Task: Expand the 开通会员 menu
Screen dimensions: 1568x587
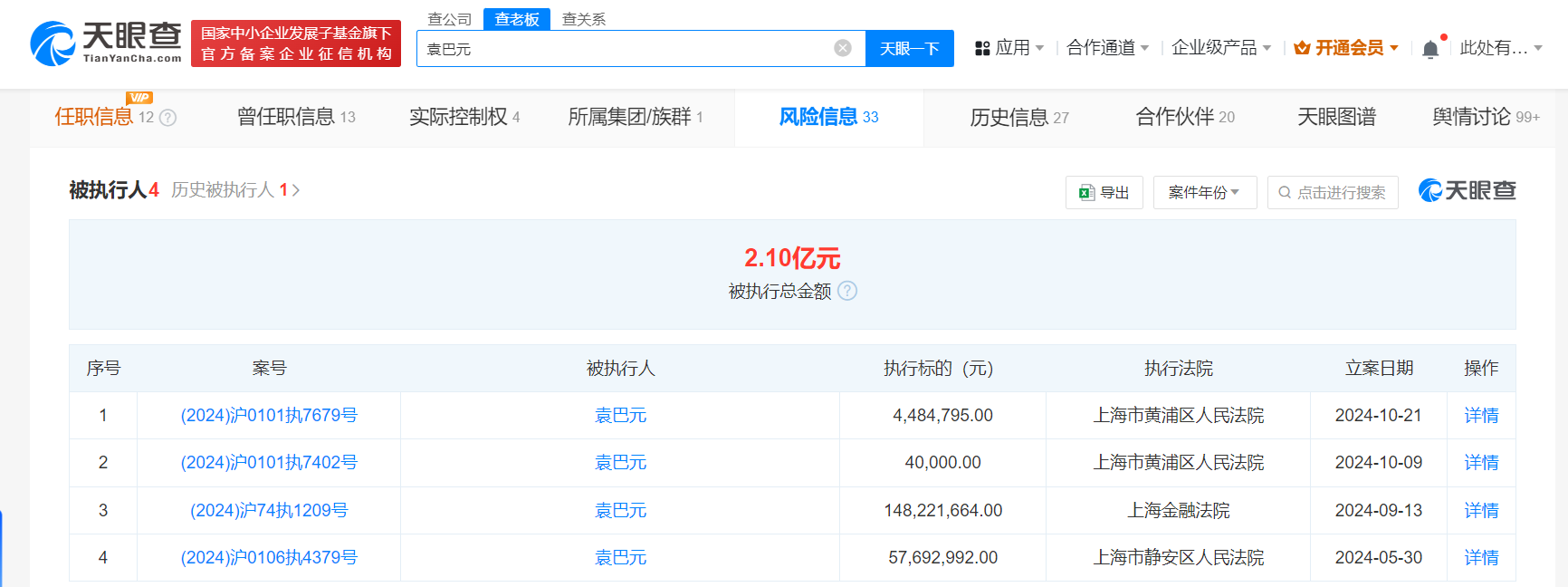Action: [x=1347, y=48]
